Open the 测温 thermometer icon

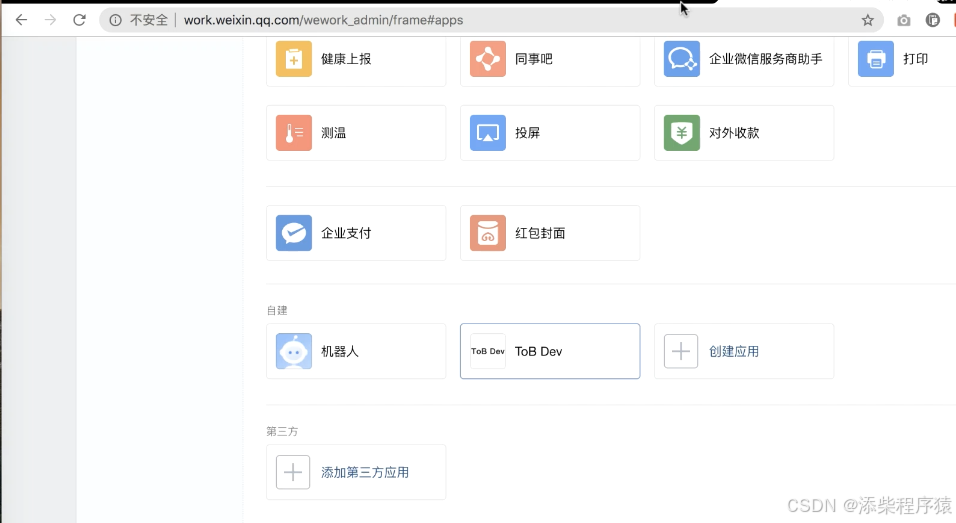click(x=293, y=133)
